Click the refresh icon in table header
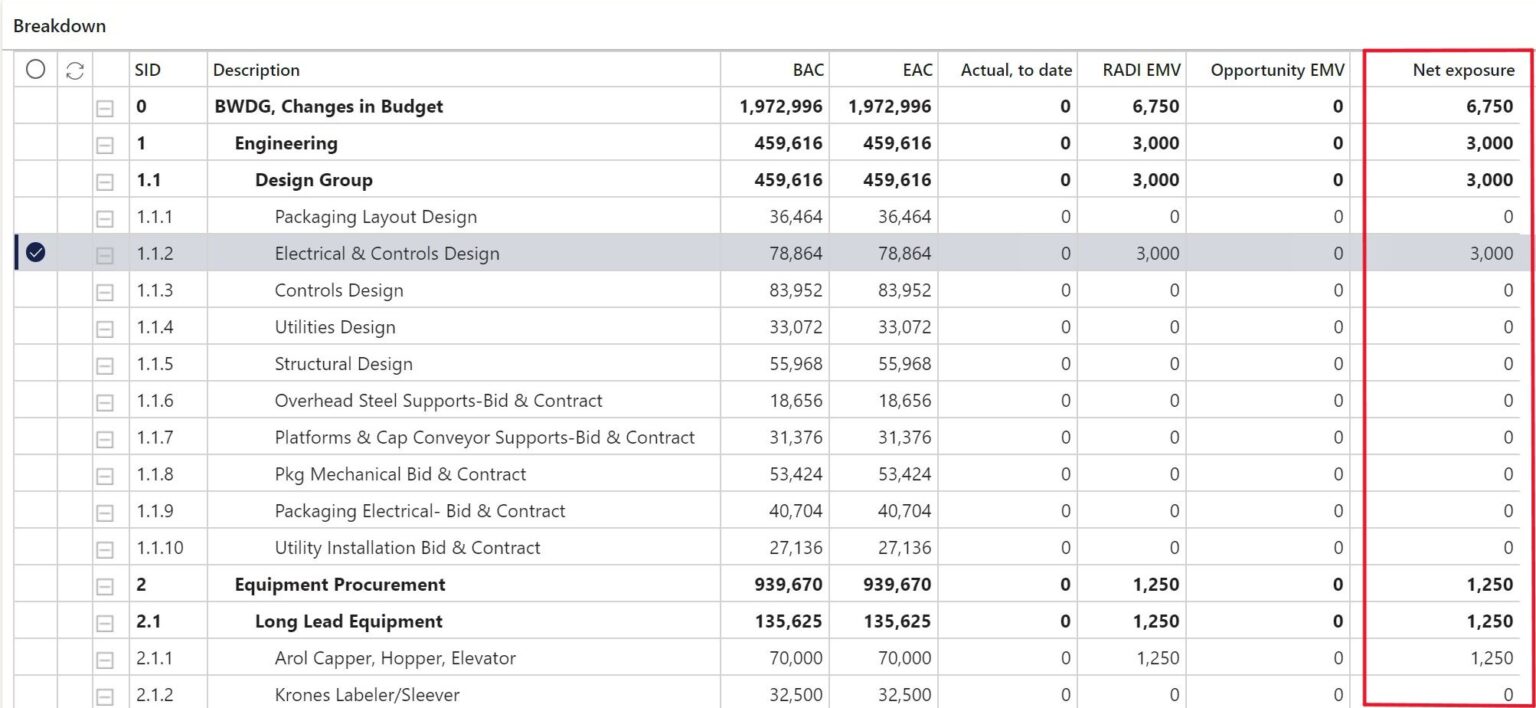The image size is (1536, 708). click(x=75, y=70)
